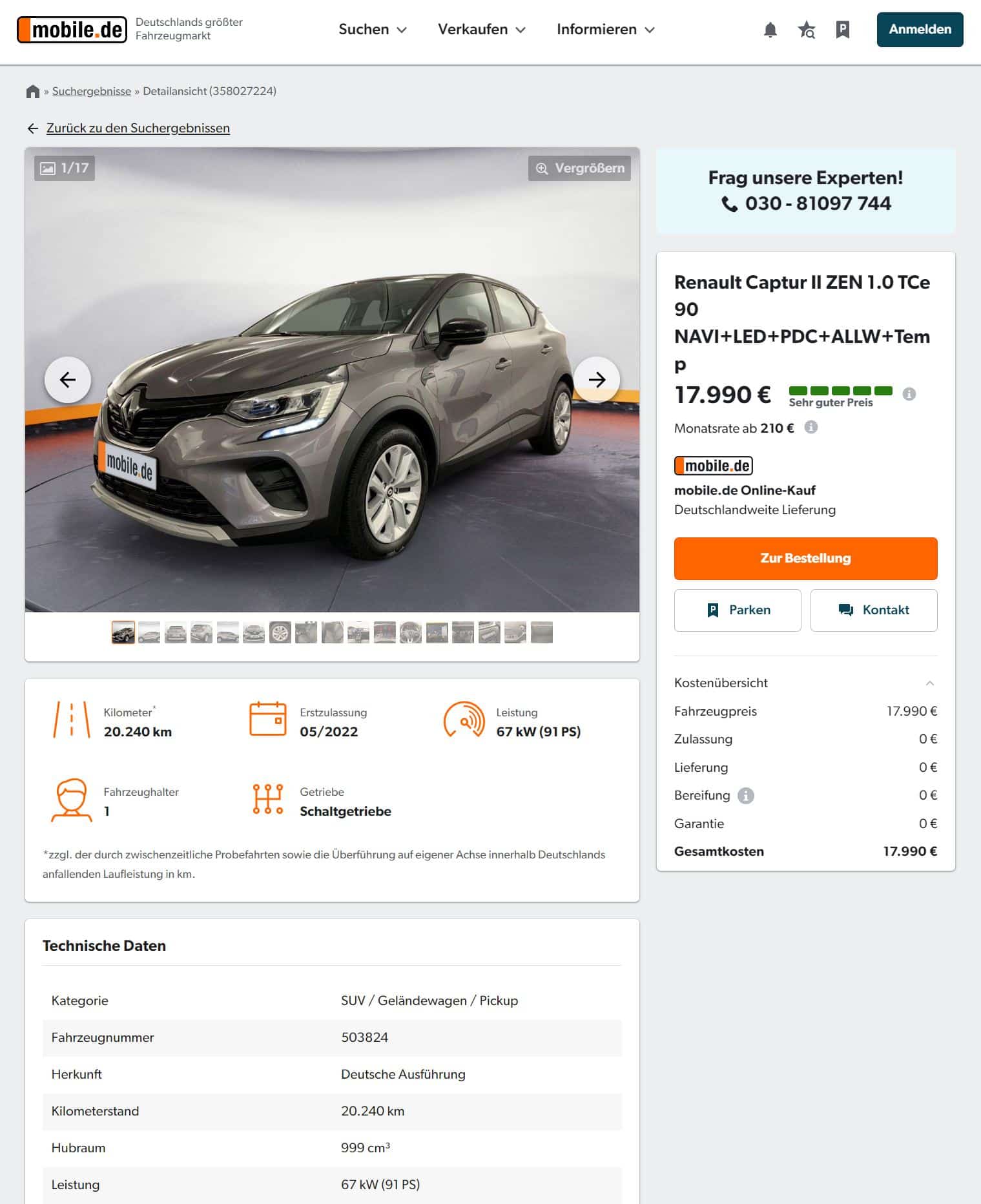Click the Fahrzeughalter person icon
This screenshot has height=1204, width=981.
(x=71, y=800)
